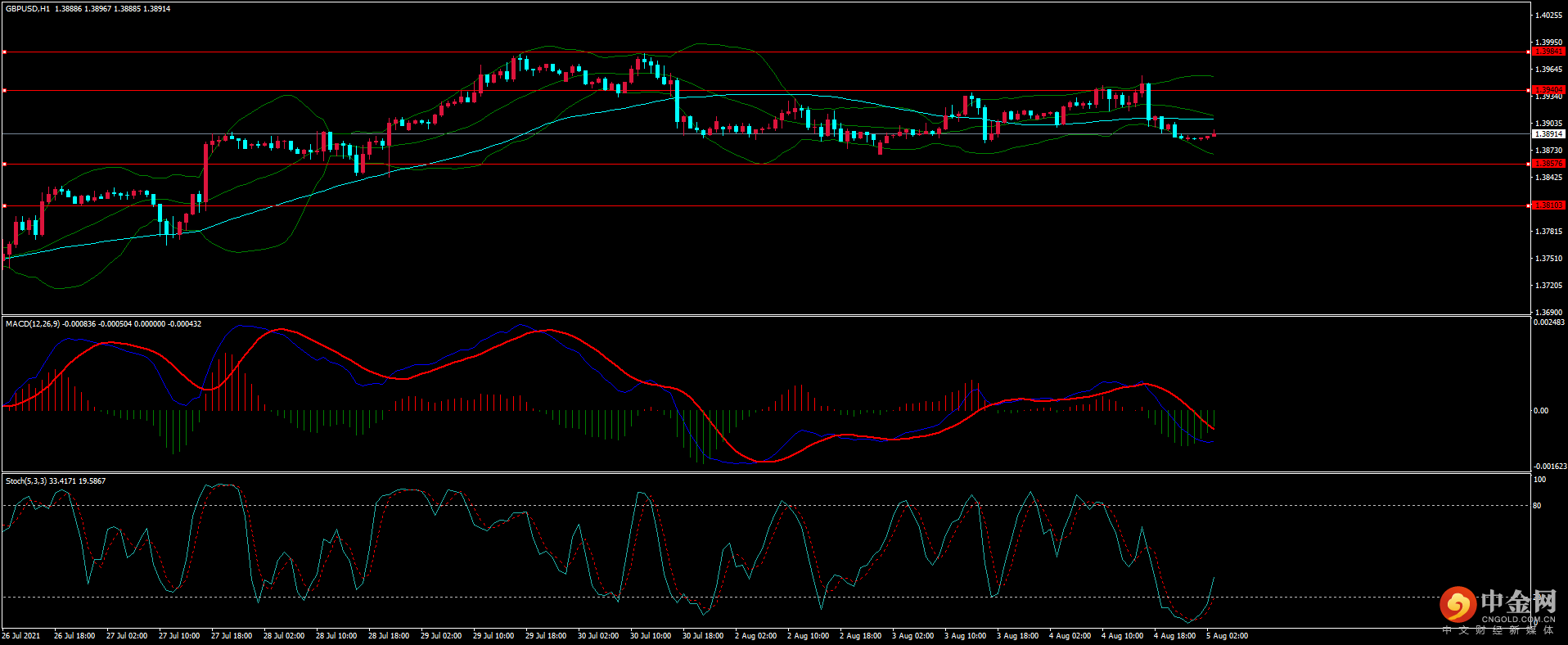
Task: Select left-edge handle of the 1.38576 line
Action: (4, 165)
